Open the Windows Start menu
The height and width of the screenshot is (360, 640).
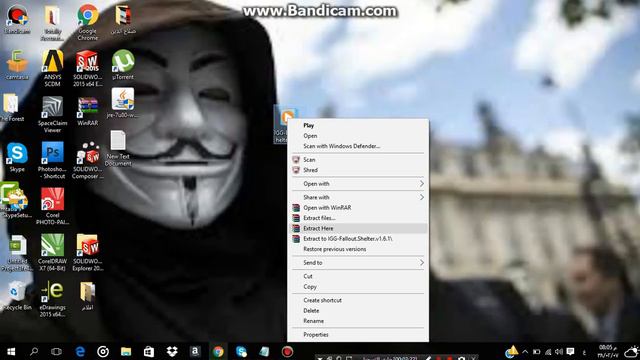click(11, 351)
